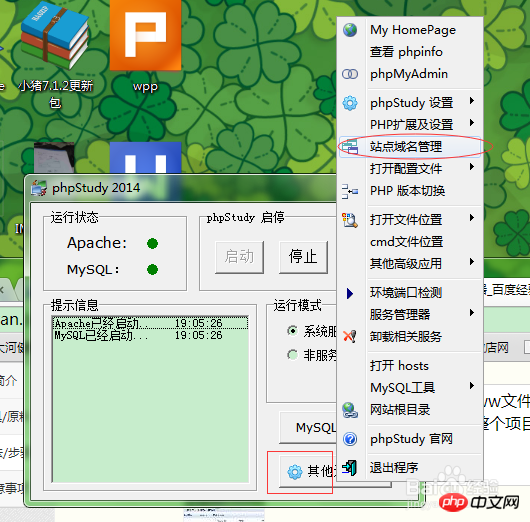Open the photo thumbnail desktop icon
530x522 pixels.
tap(55, 158)
